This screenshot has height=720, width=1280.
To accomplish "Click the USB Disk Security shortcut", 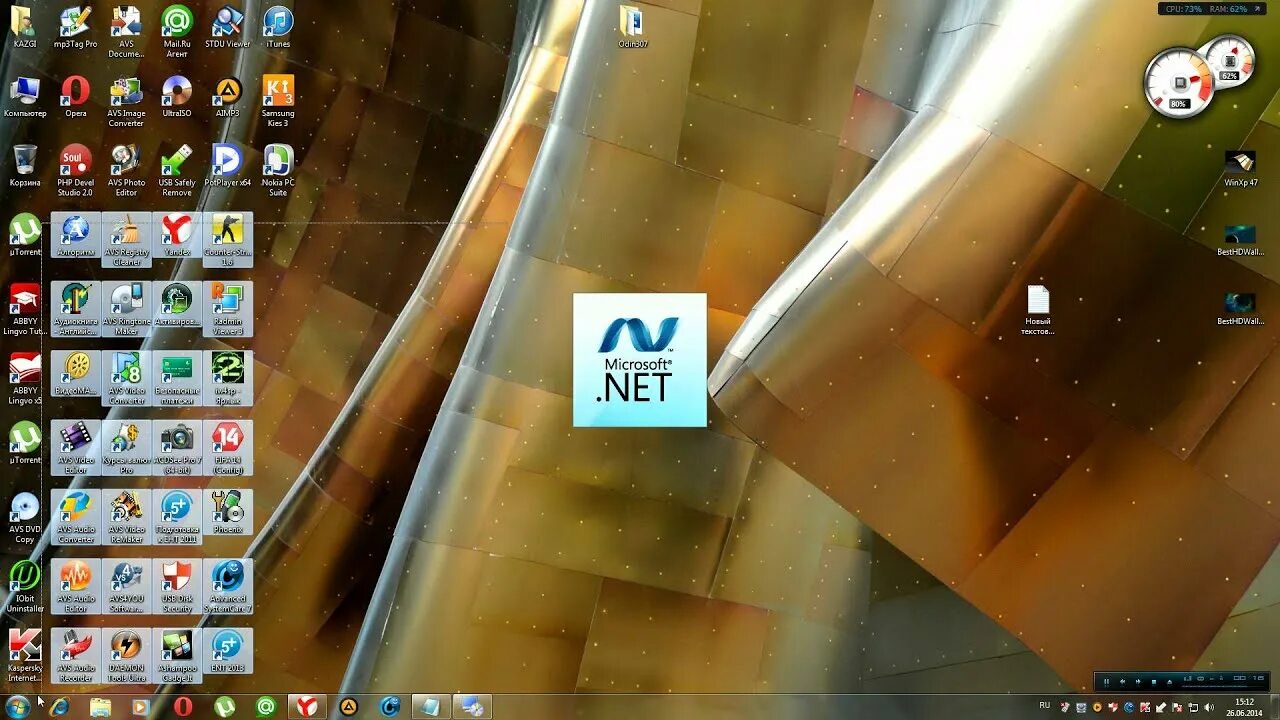I will pos(177,587).
